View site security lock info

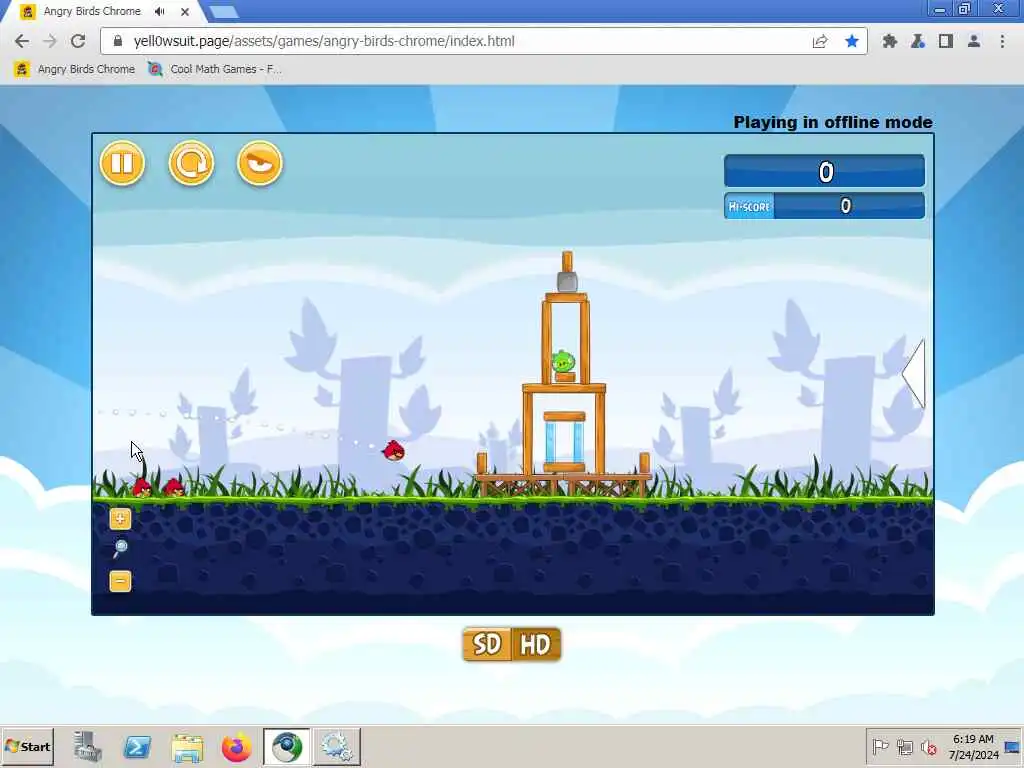[118, 41]
